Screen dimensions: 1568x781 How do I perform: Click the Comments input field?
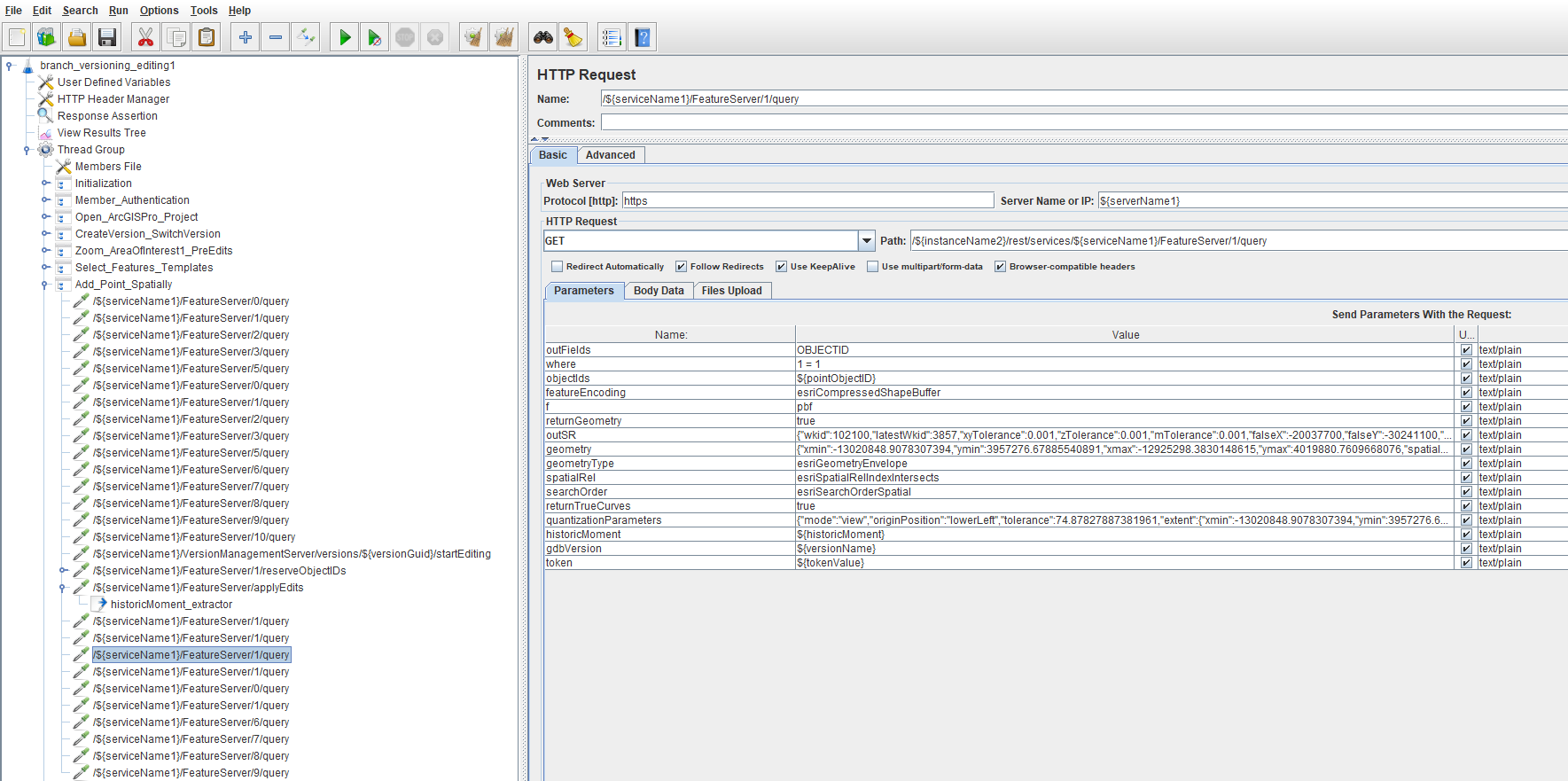(1084, 122)
